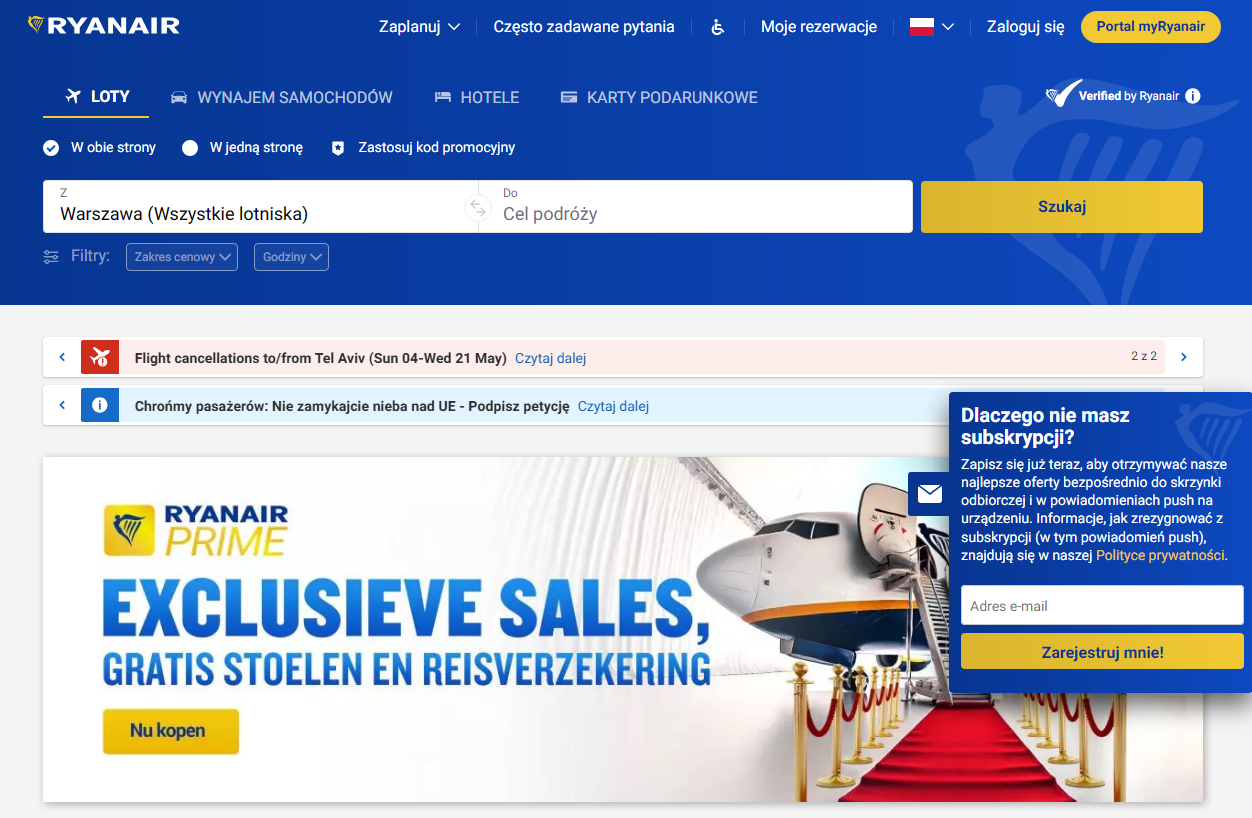Open the accessibility wheelchair icon
This screenshot has height=818, width=1252.
(x=718, y=27)
